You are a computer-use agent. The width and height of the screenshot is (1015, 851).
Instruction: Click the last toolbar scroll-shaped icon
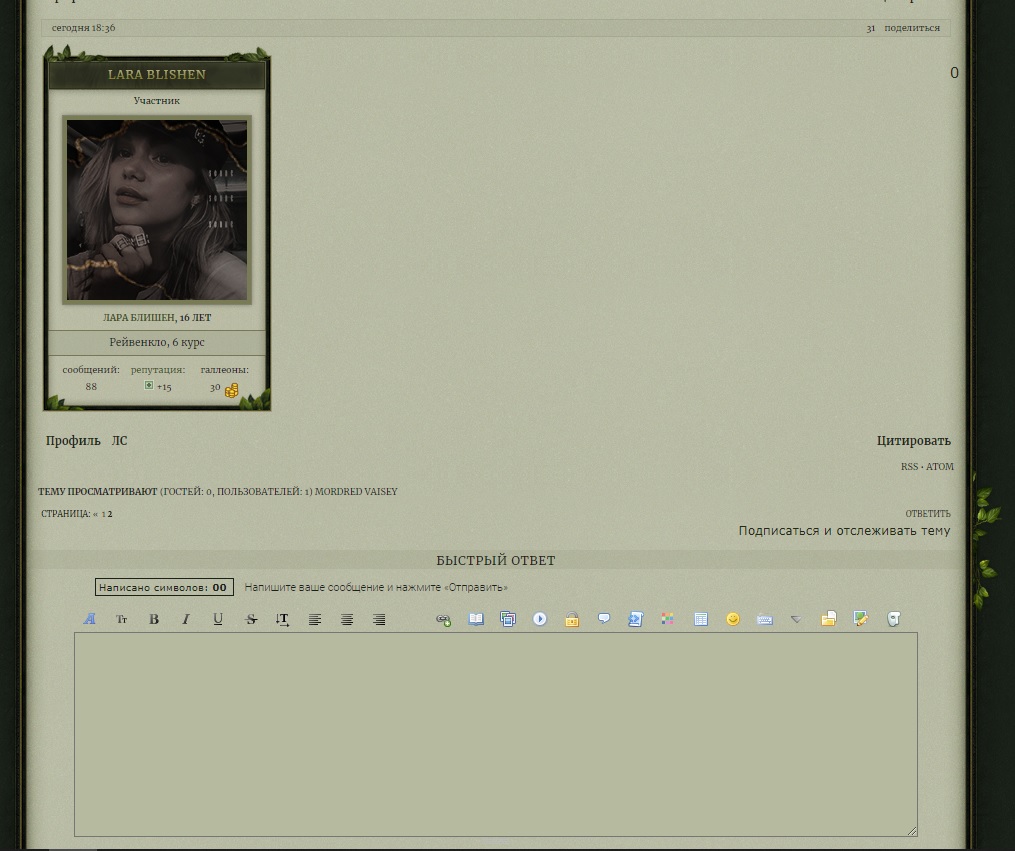893,619
